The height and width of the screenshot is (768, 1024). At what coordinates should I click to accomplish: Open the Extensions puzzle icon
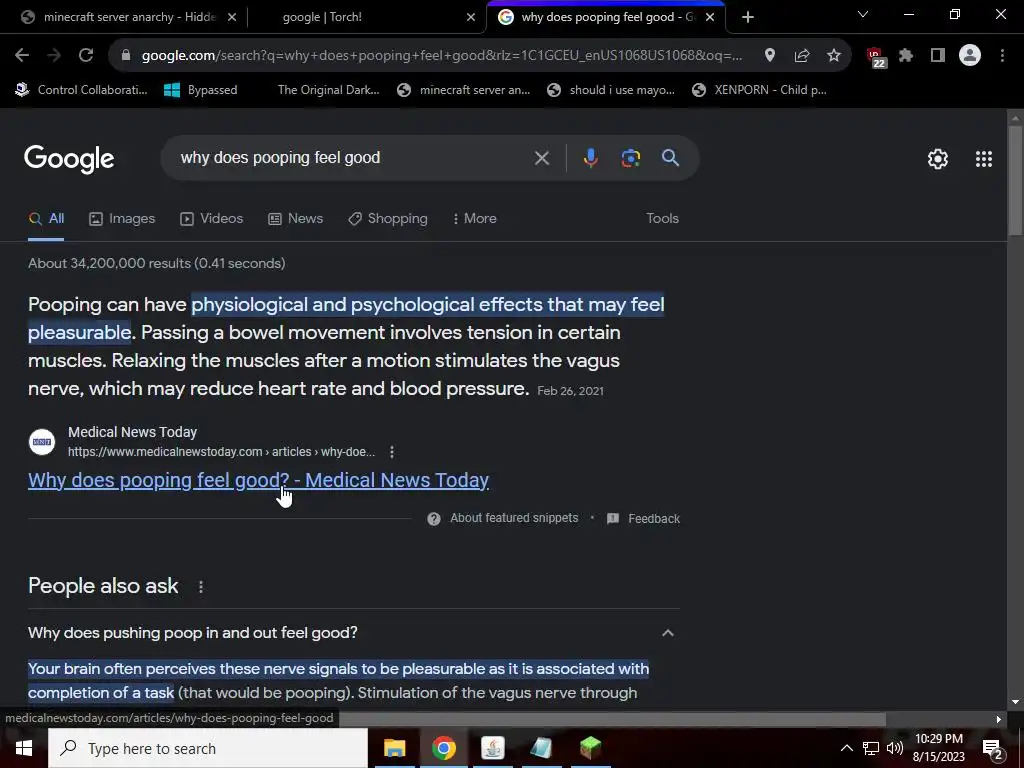point(906,56)
